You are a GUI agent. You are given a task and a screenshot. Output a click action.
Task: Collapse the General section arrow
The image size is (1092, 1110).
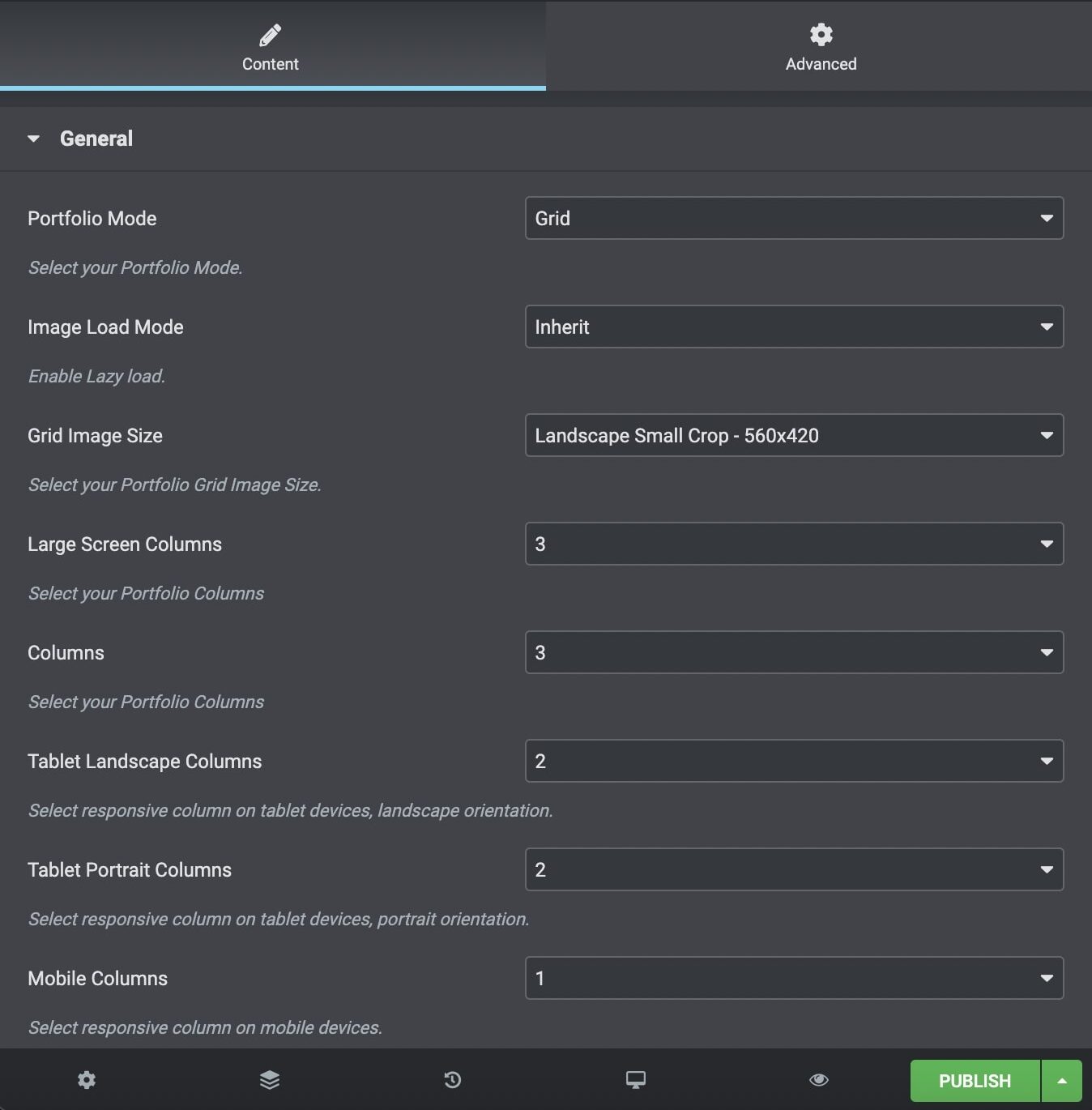tap(33, 139)
